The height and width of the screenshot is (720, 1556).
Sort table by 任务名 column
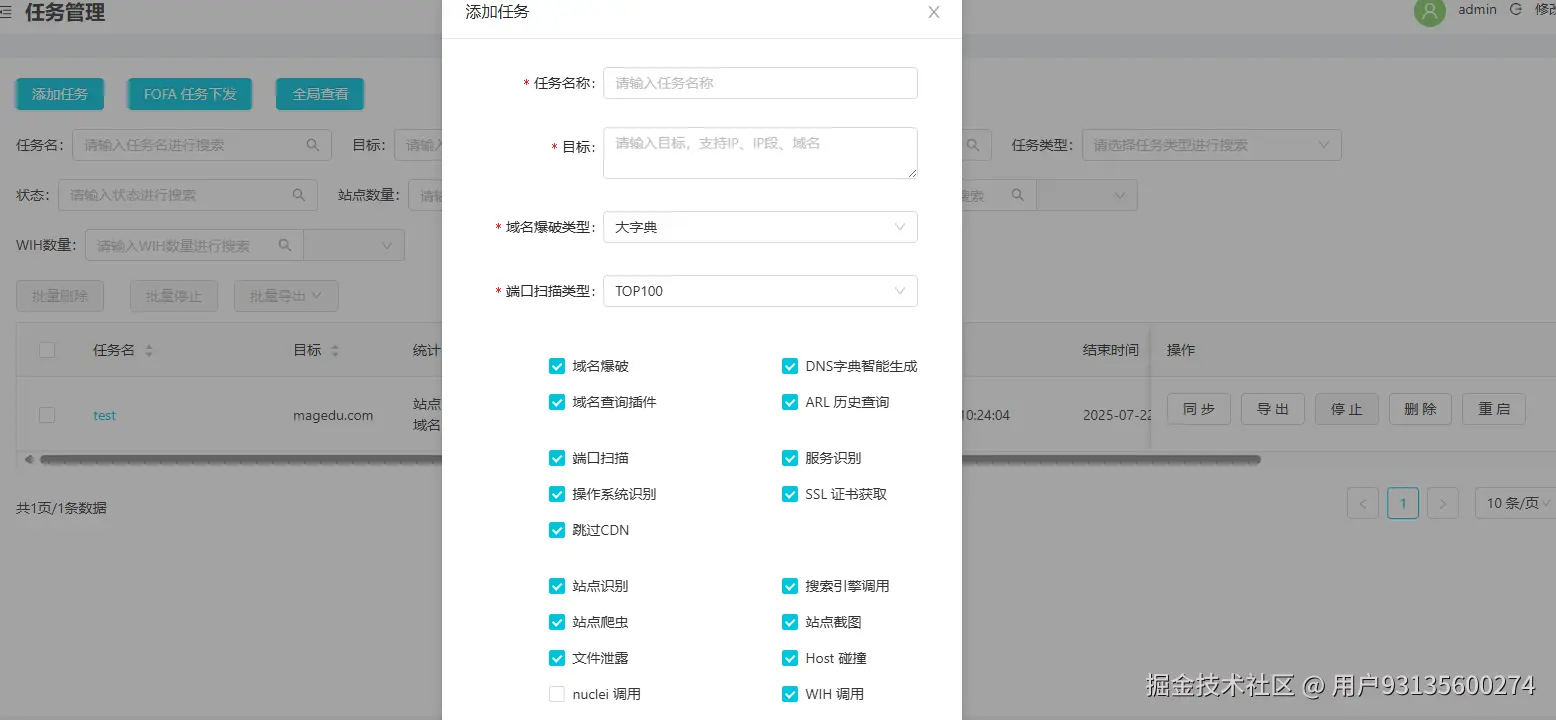149,351
